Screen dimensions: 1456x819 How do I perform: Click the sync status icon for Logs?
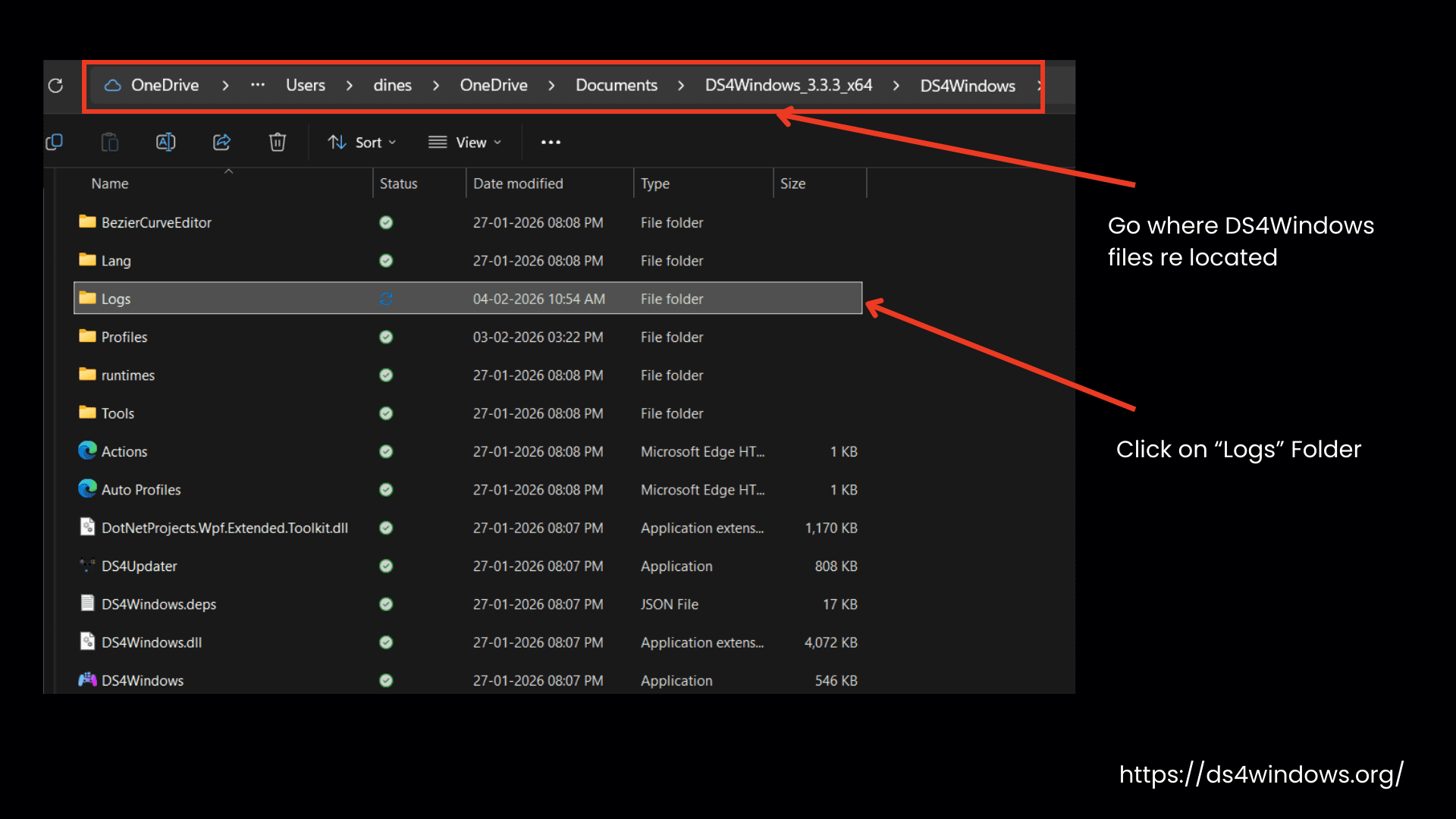pyautogui.click(x=386, y=299)
